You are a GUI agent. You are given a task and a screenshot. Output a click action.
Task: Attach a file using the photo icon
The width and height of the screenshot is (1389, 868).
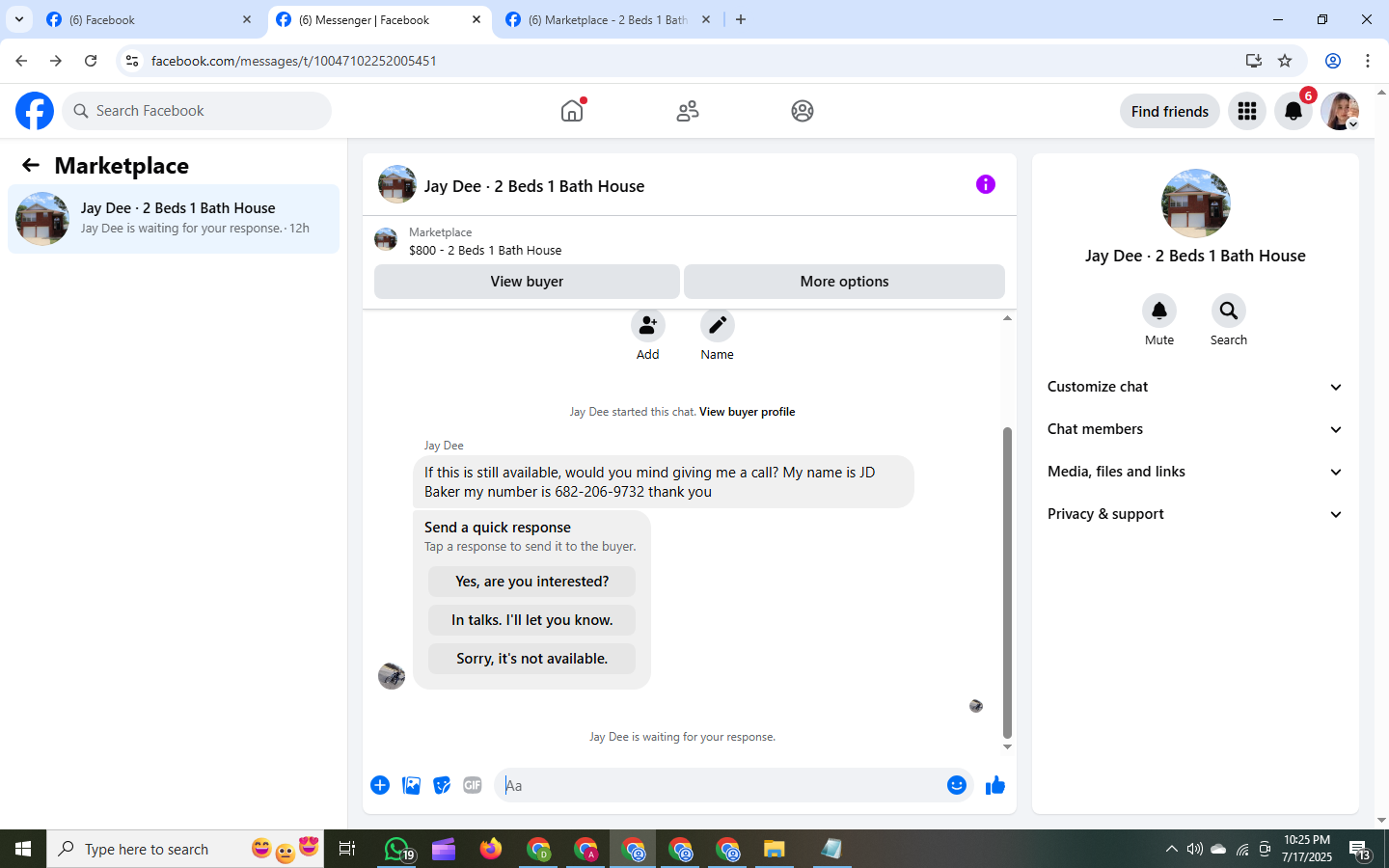pyautogui.click(x=411, y=785)
